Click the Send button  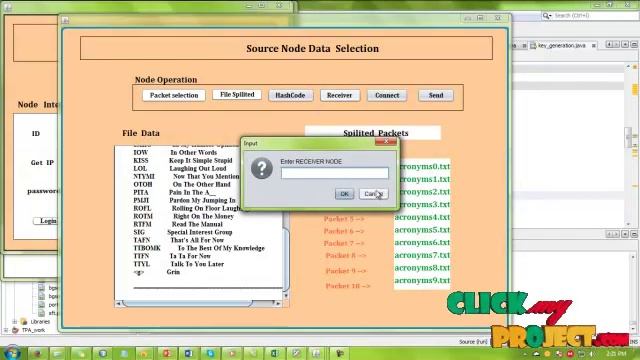(436, 96)
